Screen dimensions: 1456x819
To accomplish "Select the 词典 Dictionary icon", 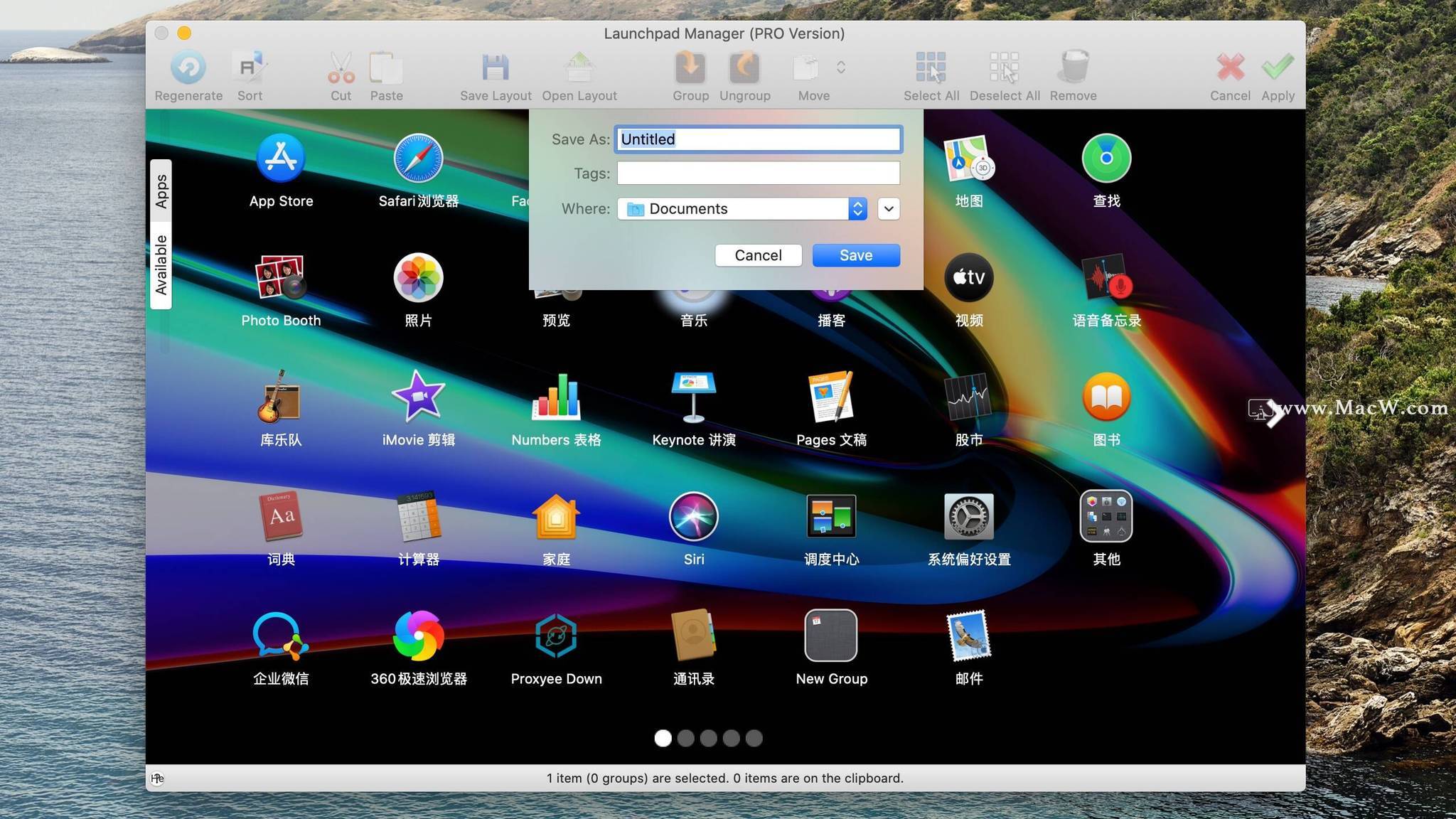I will point(281,516).
